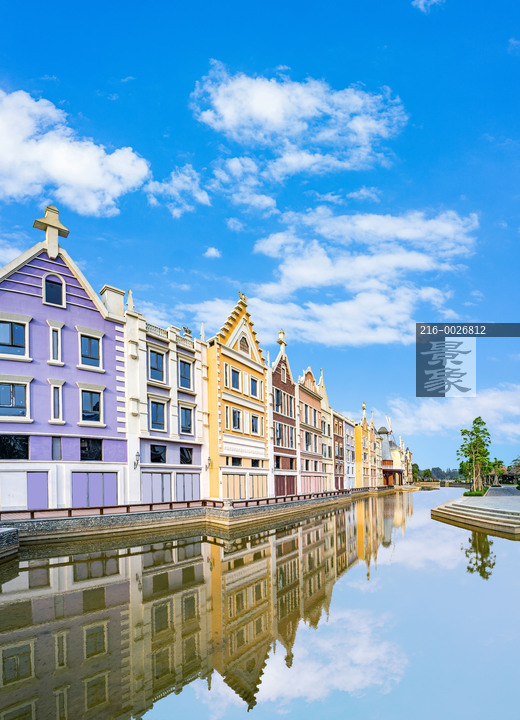This screenshot has width=520, height=720.
Task: Click the tall tree beside the stone steps
Action: coord(475,455)
